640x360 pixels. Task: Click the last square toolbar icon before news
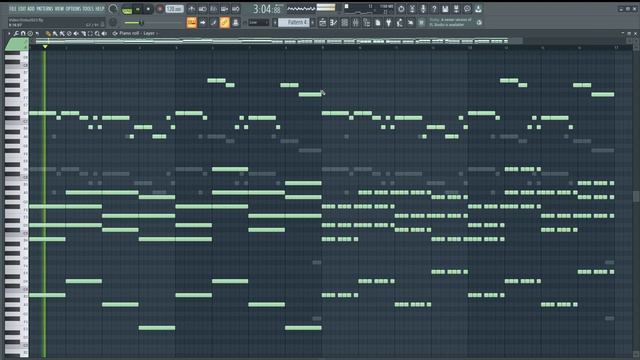pos(422,23)
